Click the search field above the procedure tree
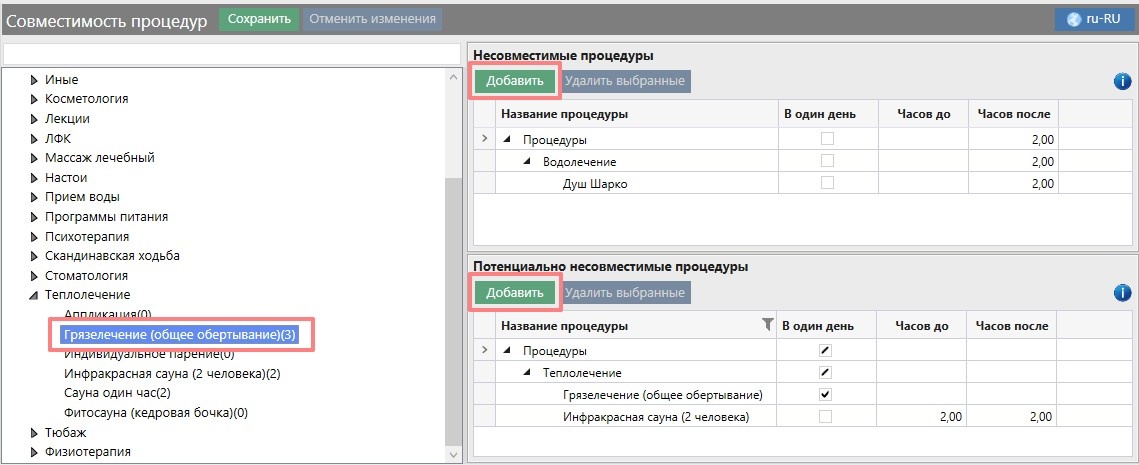This screenshot has width=1139, height=465. [x=232, y=53]
